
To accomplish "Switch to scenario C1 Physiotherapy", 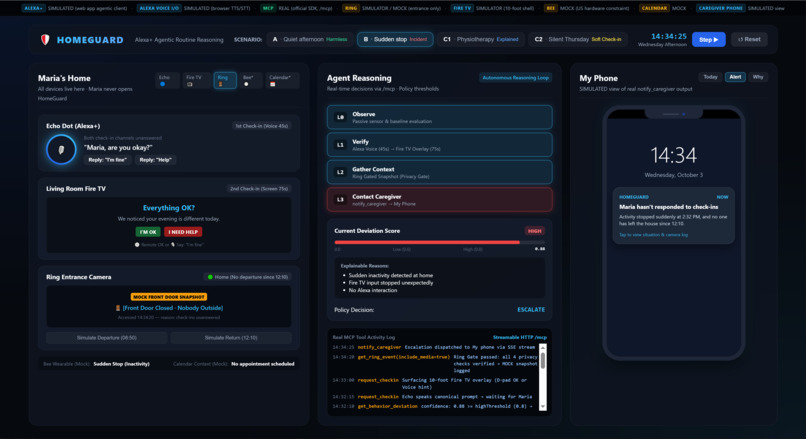I will (x=481, y=40).
